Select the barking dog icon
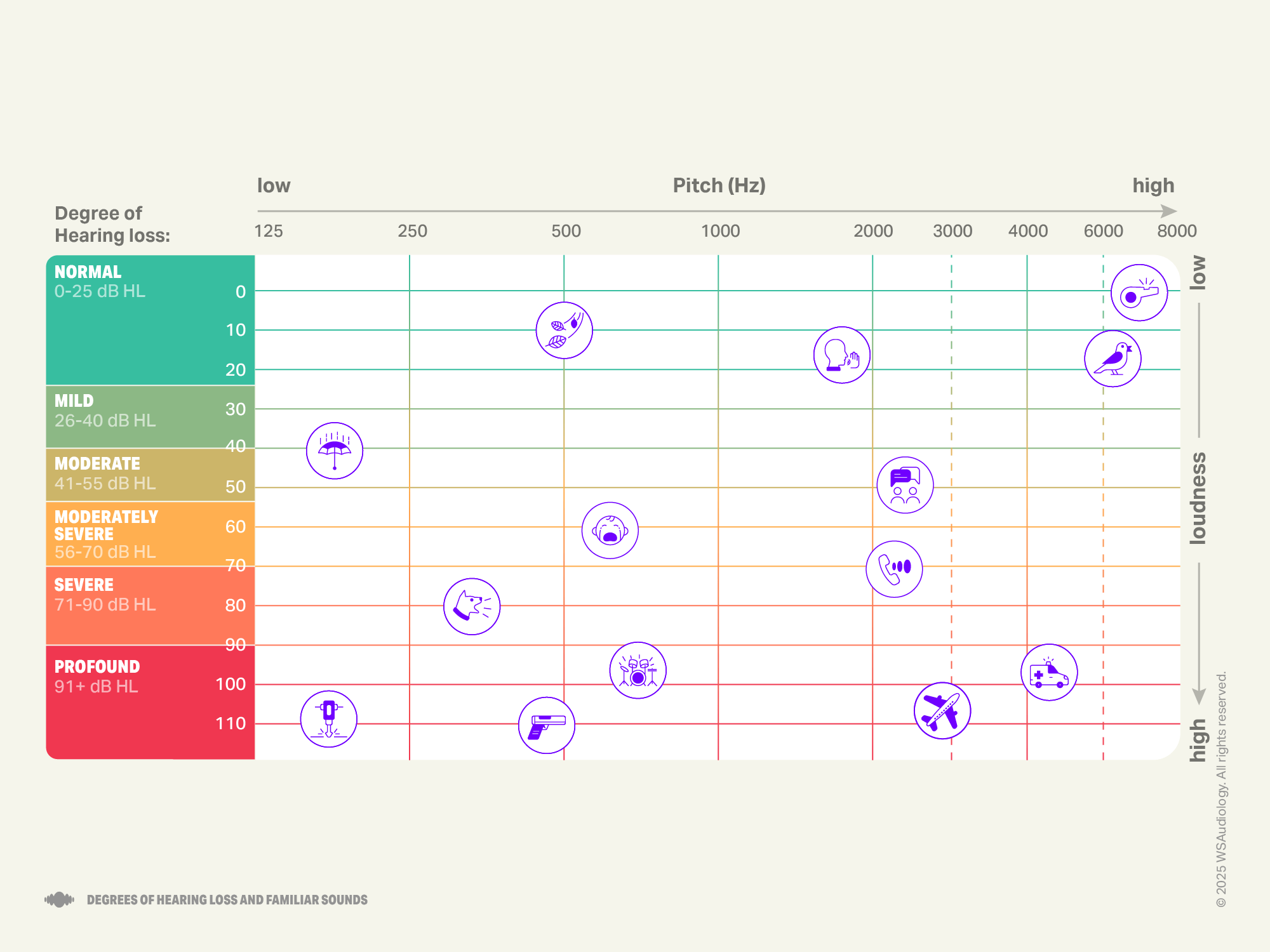This screenshot has height=952, width=1270. point(472,606)
